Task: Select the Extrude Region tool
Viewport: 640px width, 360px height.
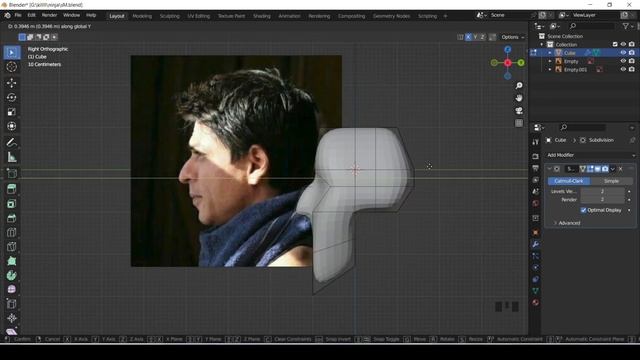Action: [11, 189]
